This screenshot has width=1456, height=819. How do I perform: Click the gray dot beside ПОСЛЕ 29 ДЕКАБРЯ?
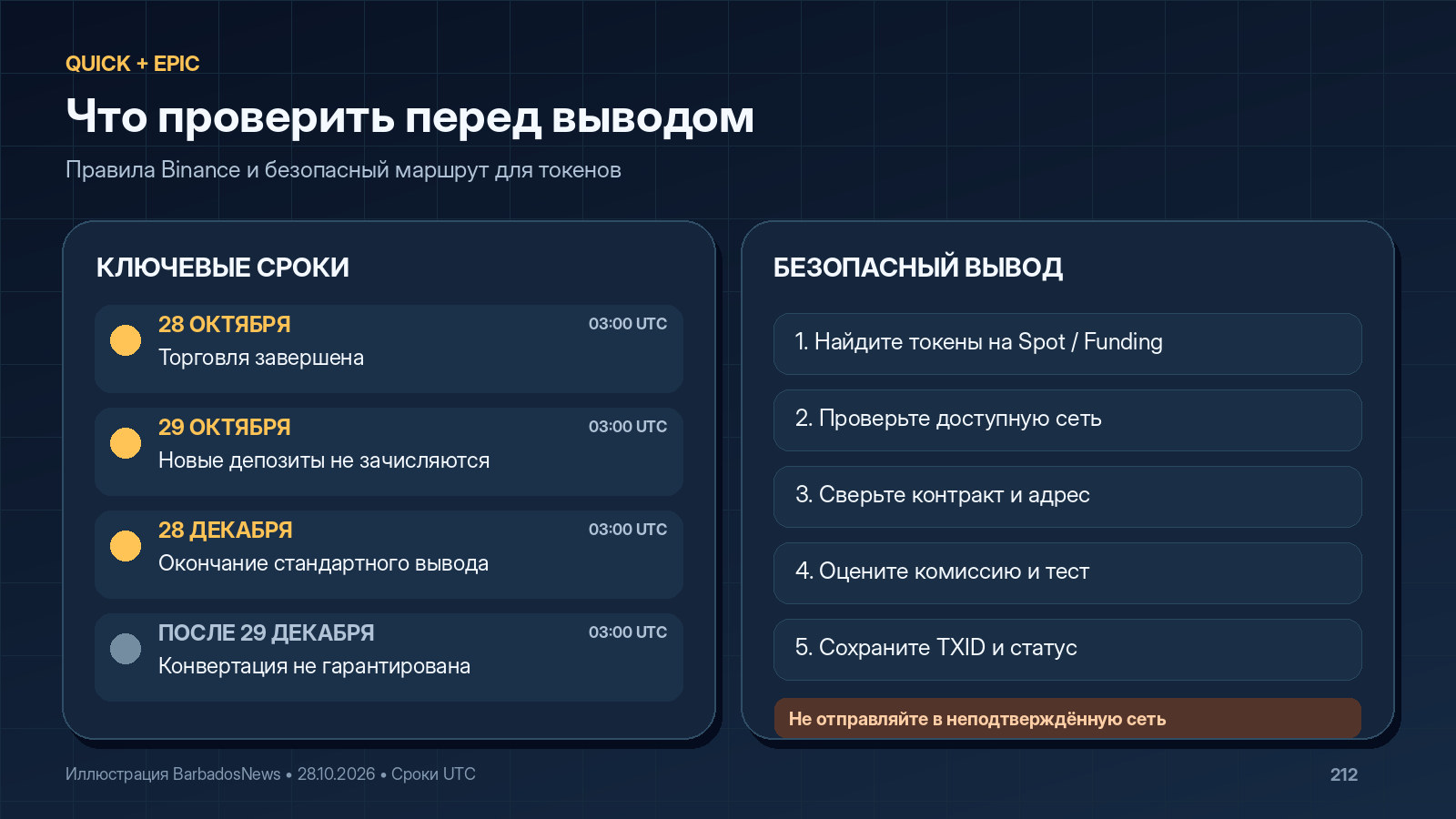point(126,648)
